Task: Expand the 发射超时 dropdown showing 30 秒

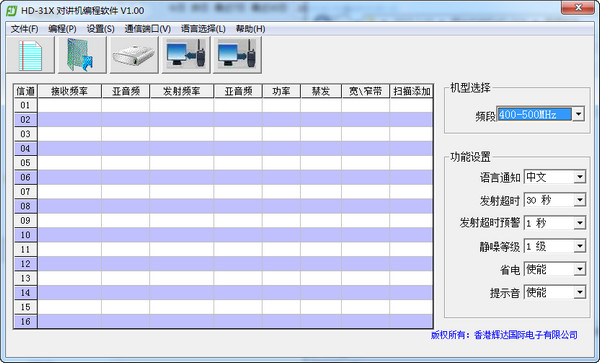Action: pyautogui.click(x=580, y=200)
